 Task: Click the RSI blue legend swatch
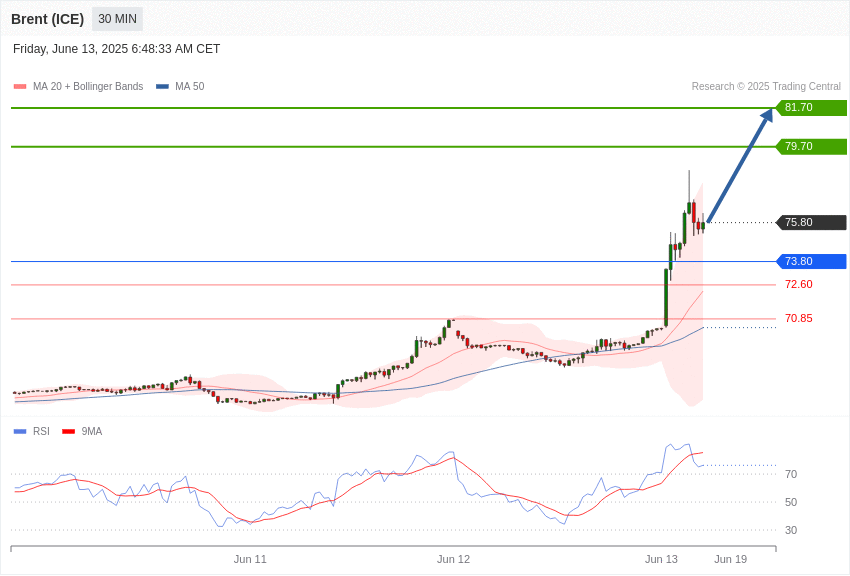[x=20, y=431]
